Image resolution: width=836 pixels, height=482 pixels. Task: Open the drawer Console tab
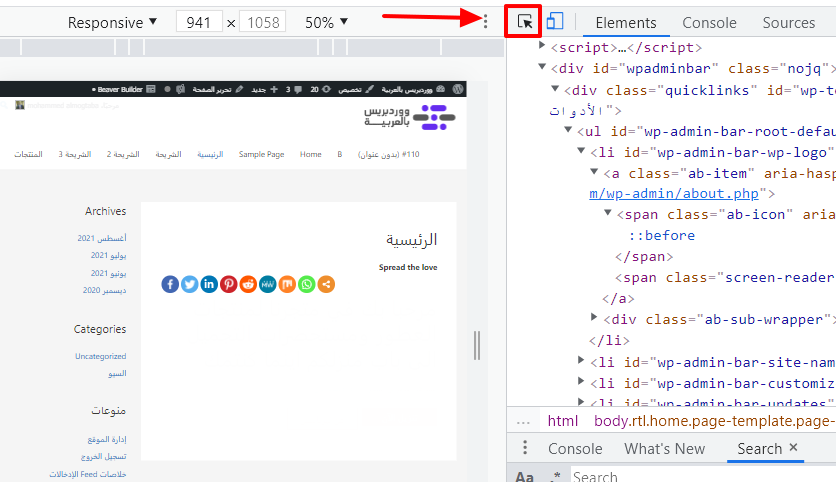[575, 449]
